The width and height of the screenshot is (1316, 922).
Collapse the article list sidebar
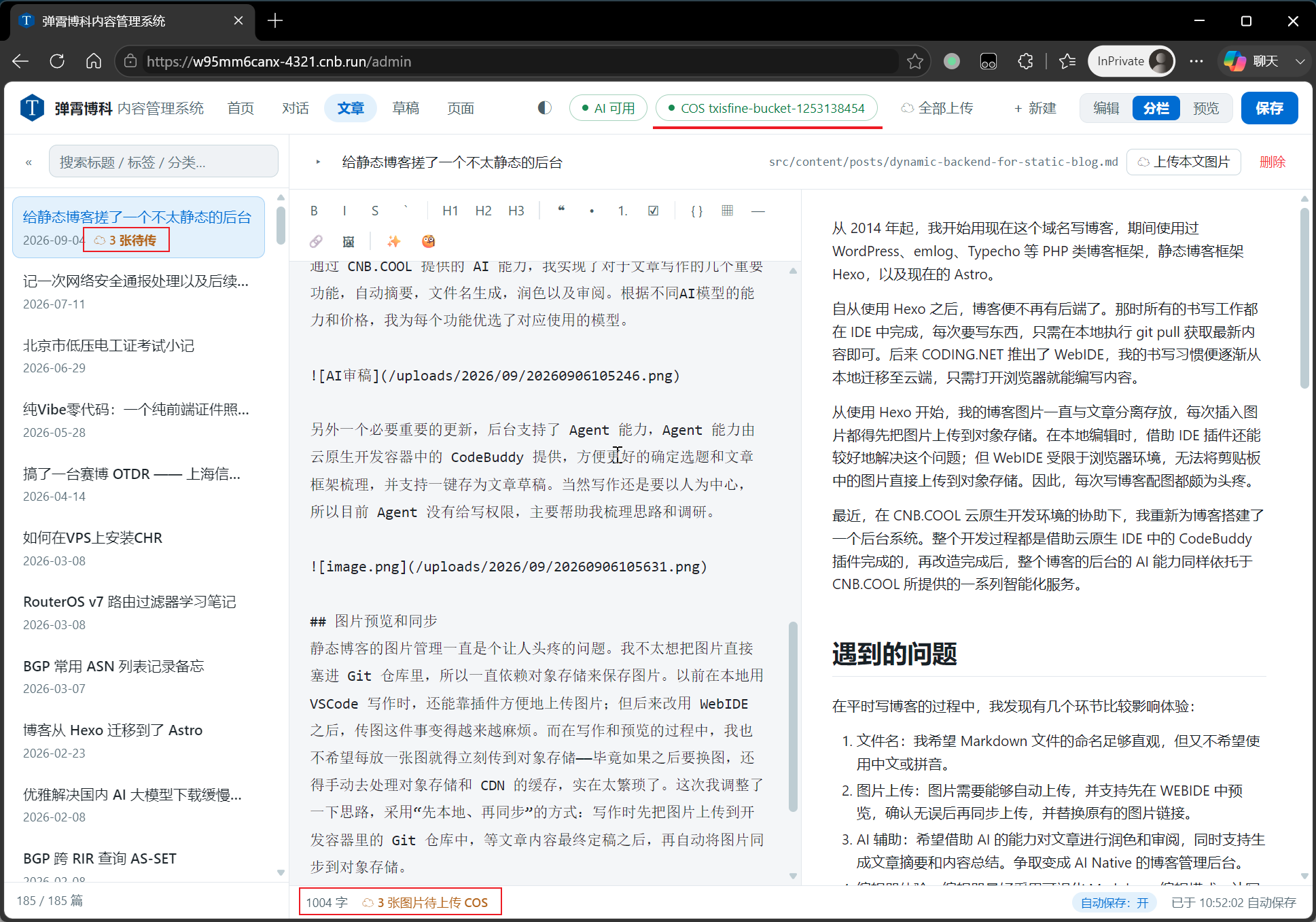(29, 162)
